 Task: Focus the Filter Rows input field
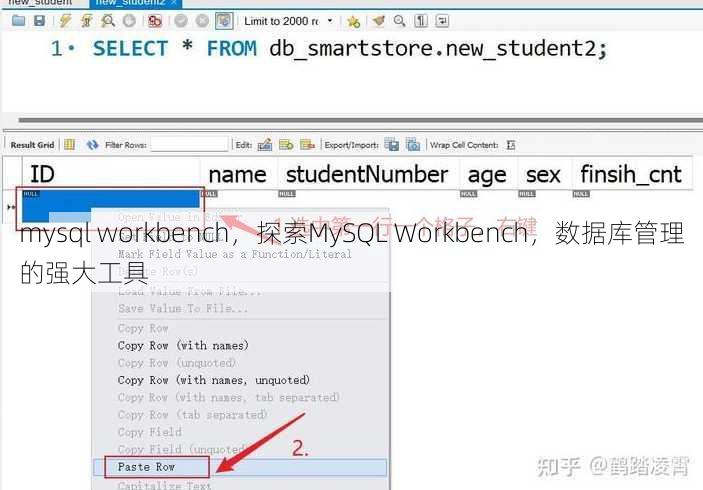tap(190, 144)
